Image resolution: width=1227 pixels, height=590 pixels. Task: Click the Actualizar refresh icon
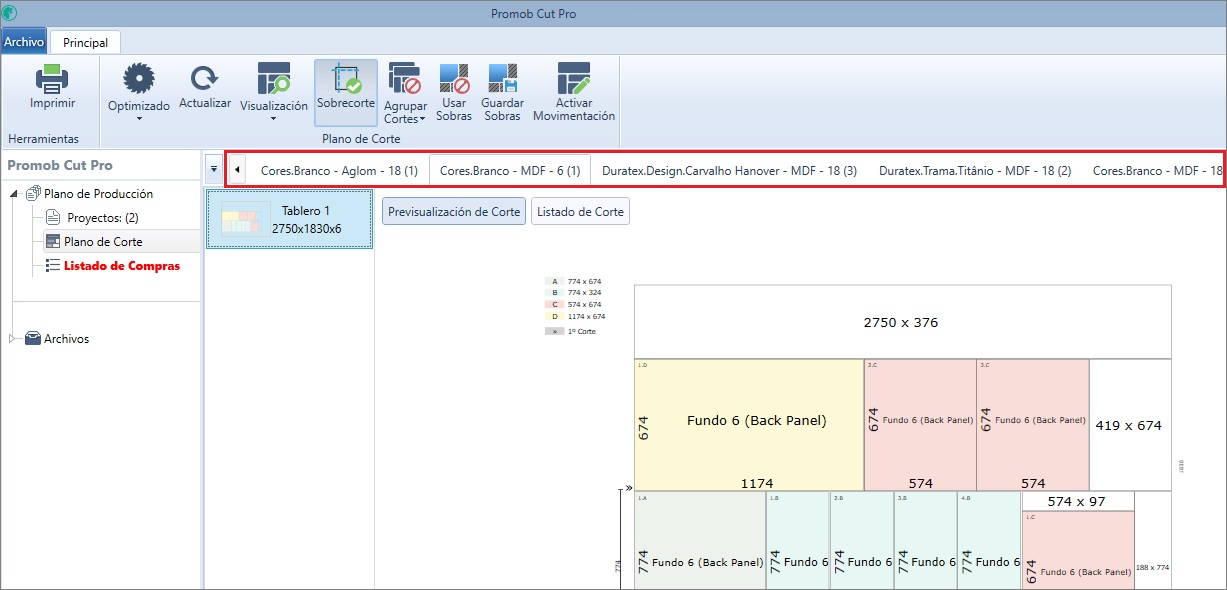pyautogui.click(x=204, y=79)
